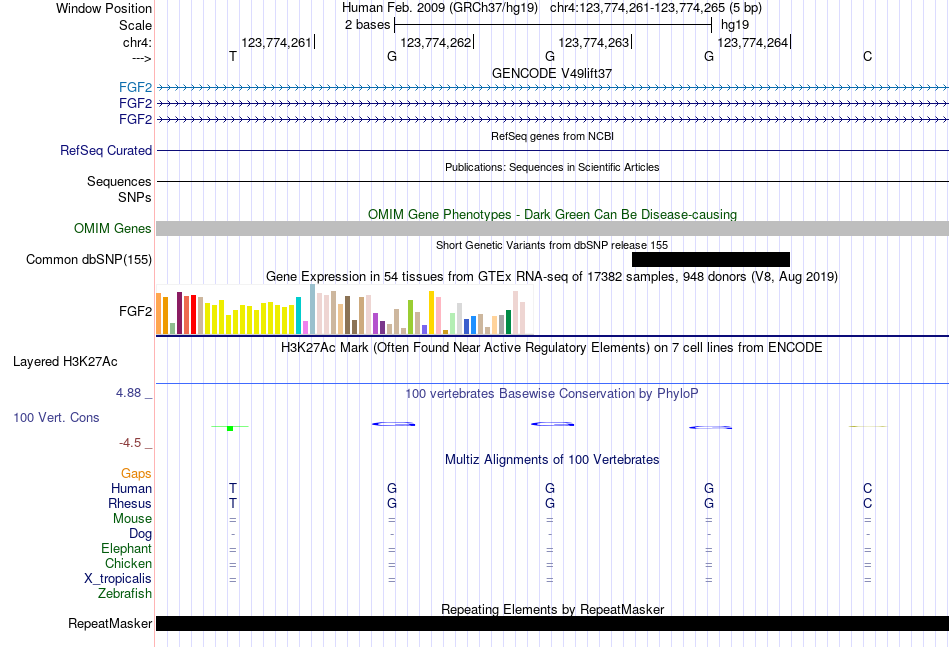Viewport: 950px width, 647px height.
Task: Open the Layered H3K27Ac track label
Action: [x=65, y=362]
